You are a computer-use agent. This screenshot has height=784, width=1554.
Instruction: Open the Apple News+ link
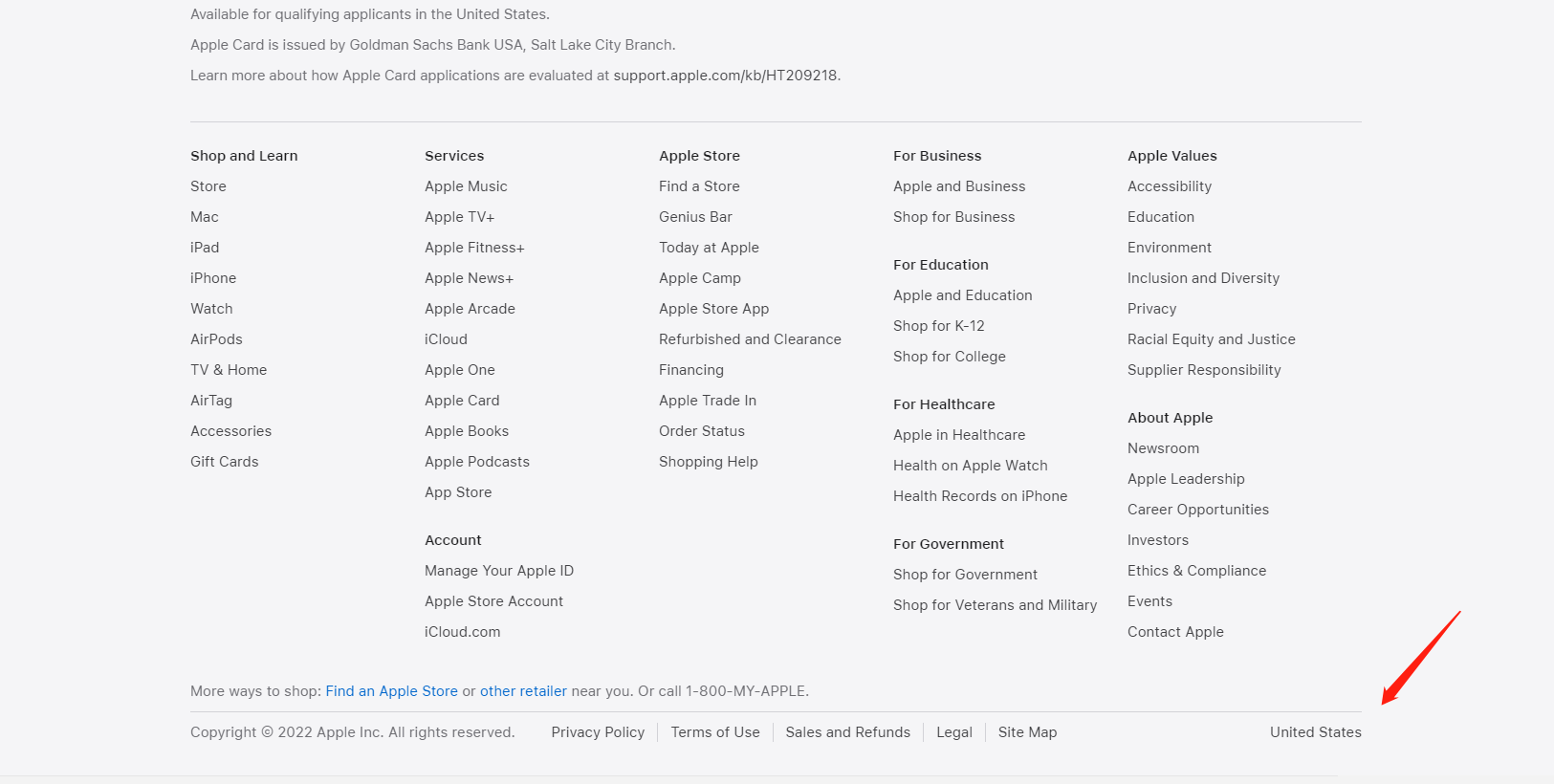(469, 278)
